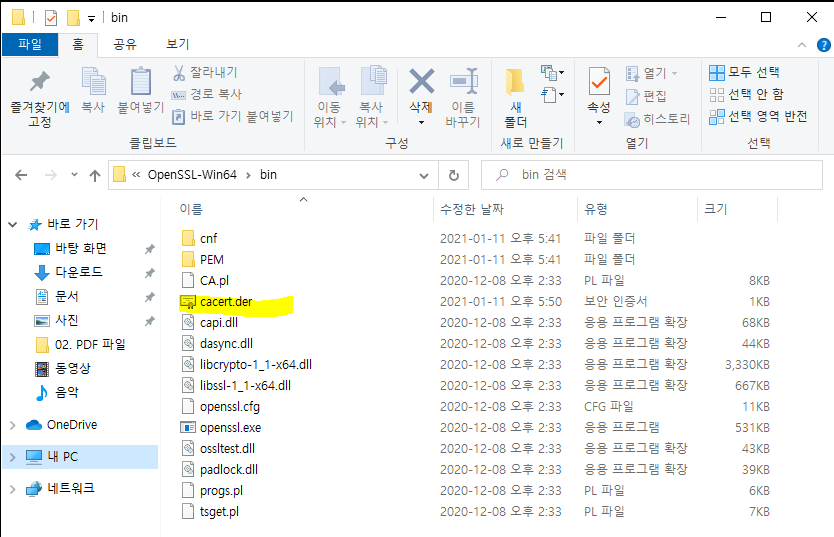Screen dimensions: 834x537
Task: Sort by 수정한 날짜 column header
Action: point(472,209)
